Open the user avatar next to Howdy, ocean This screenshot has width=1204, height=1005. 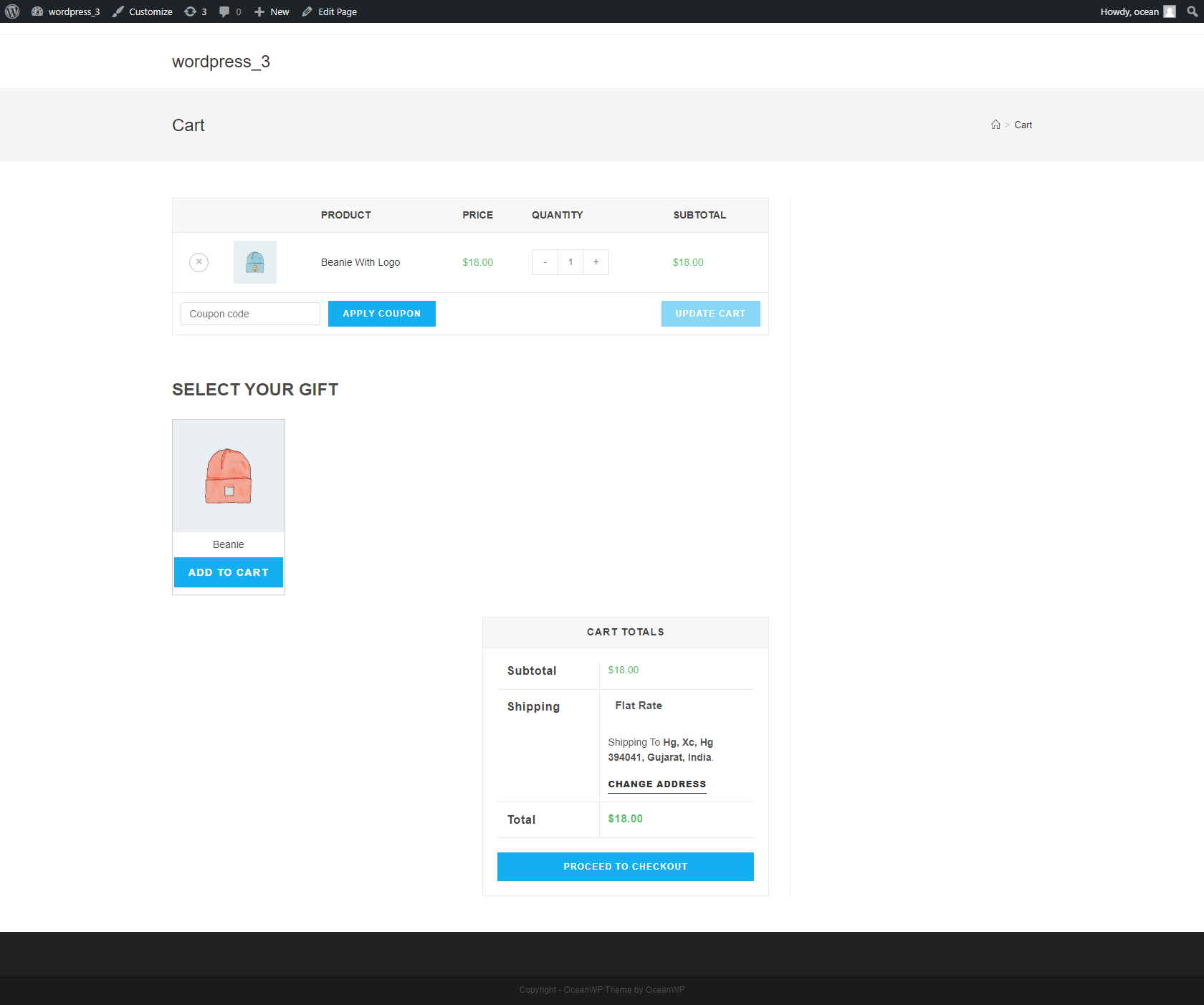click(x=1170, y=11)
